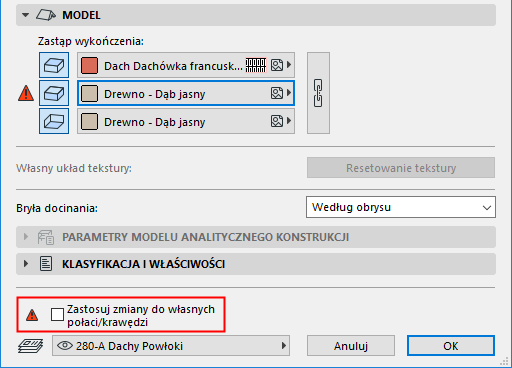Click texture icon in bottom Drewno row
512x368 pixels.
pyautogui.click(x=277, y=121)
